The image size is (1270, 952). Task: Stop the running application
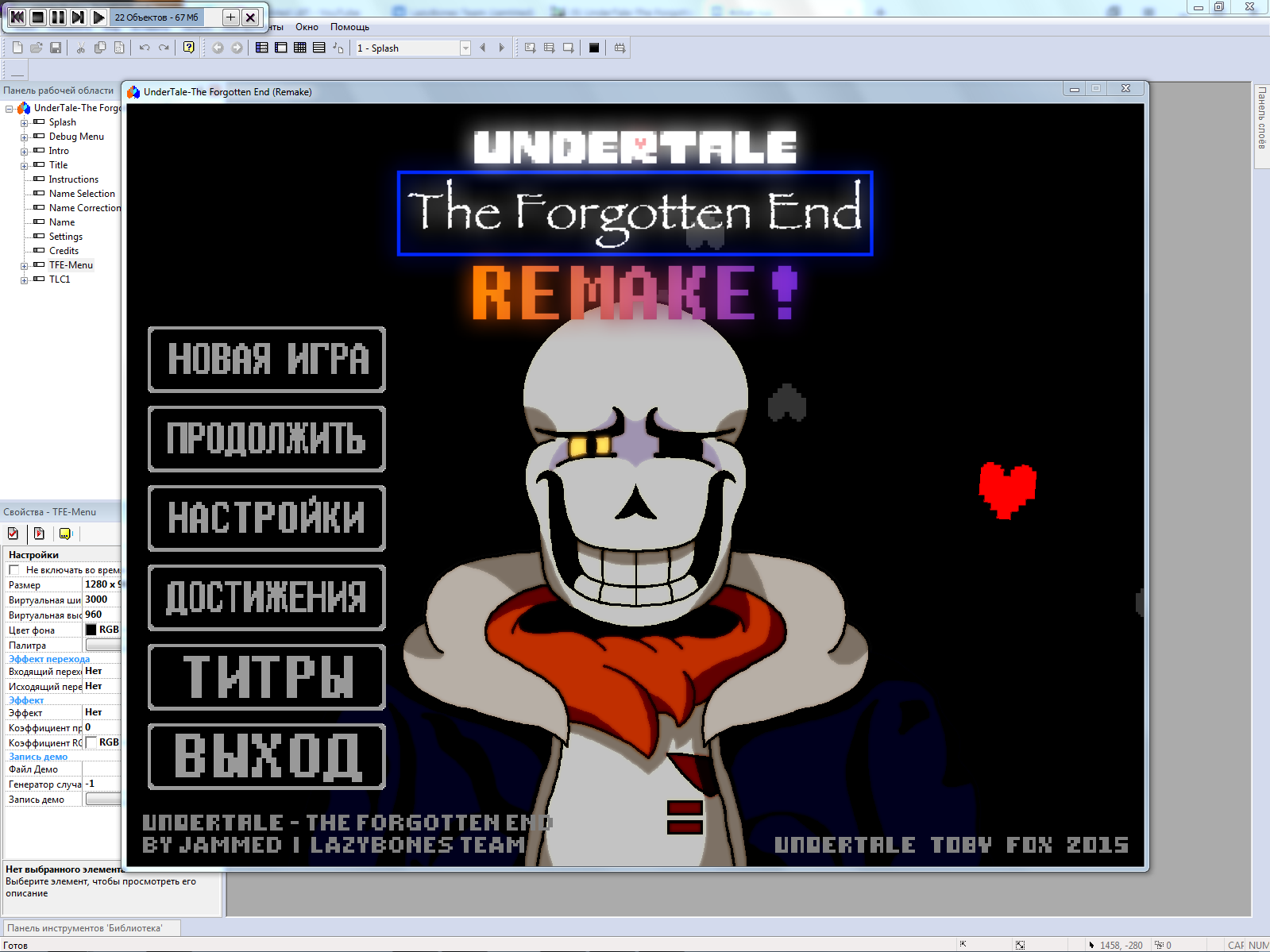(x=37, y=17)
